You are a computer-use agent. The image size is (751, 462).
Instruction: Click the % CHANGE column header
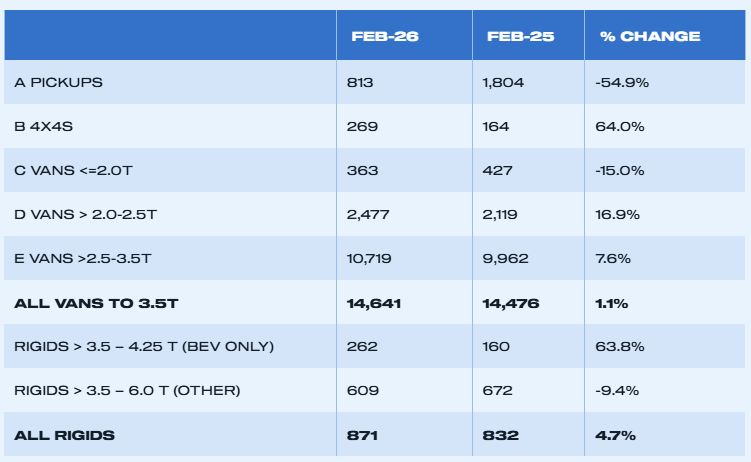[x=650, y=36]
